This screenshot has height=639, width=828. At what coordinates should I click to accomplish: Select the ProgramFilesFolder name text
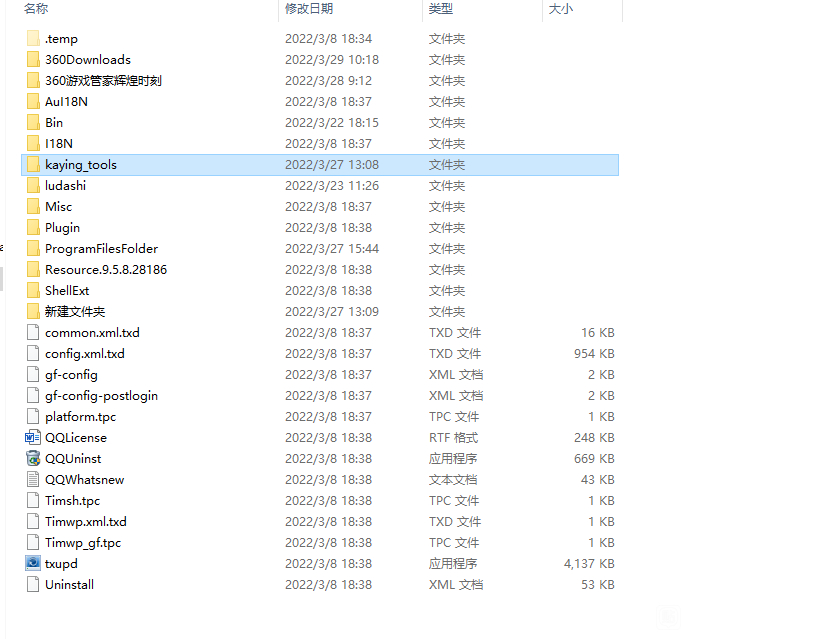point(101,249)
